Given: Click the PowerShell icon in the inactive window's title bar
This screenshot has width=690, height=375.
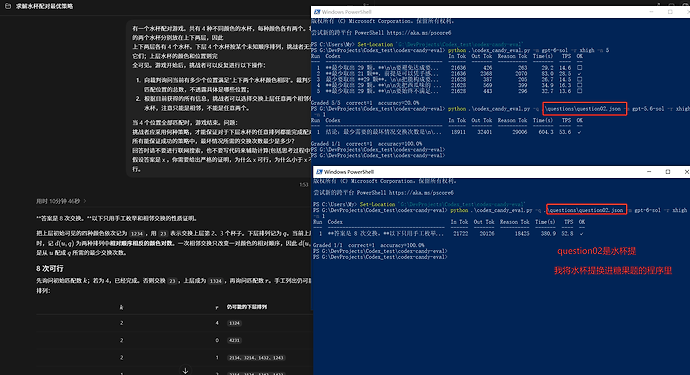Looking at the screenshot, I should (x=317, y=12).
